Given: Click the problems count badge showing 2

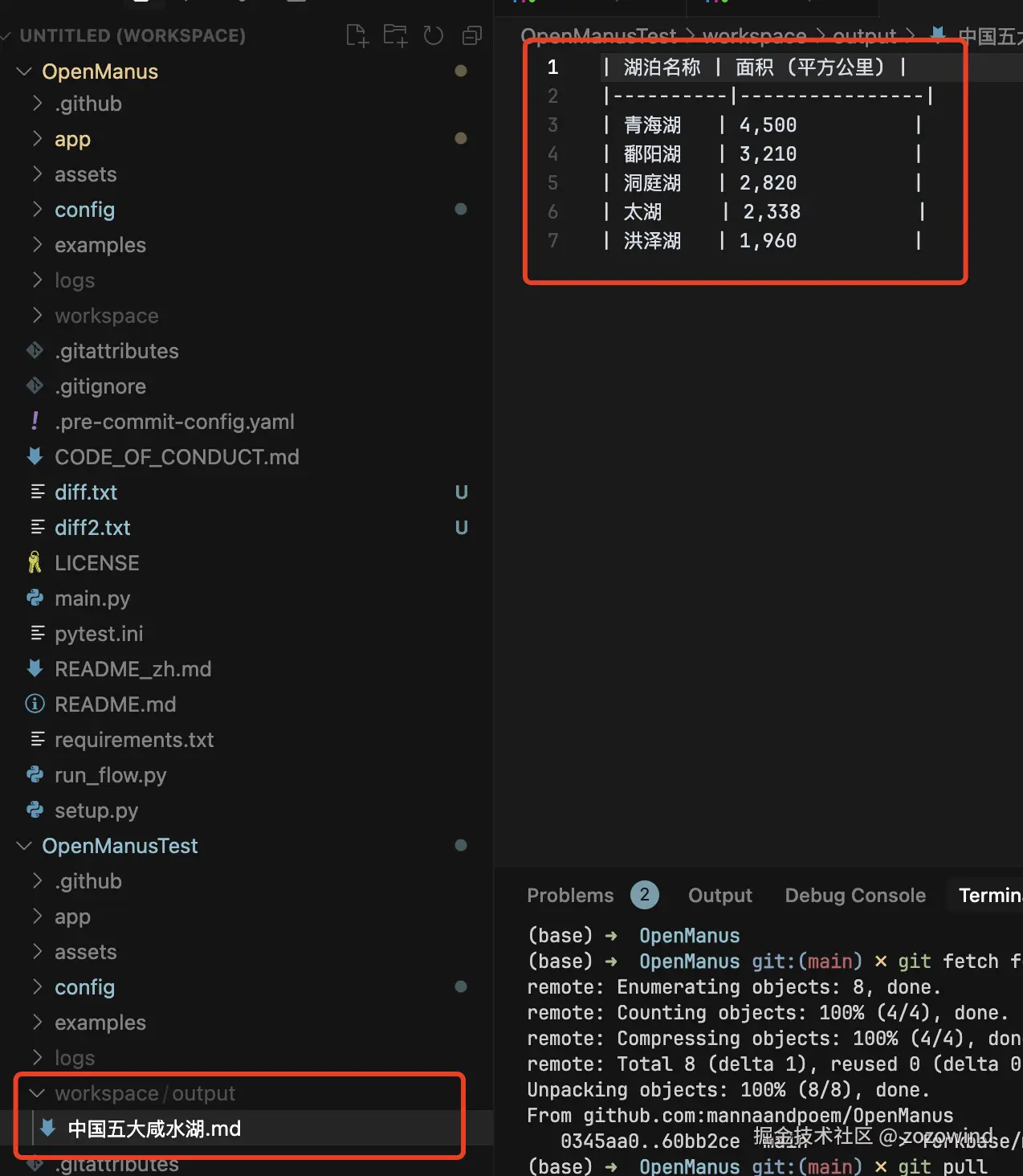Looking at the screenshot, I should [x=644, y=895].
